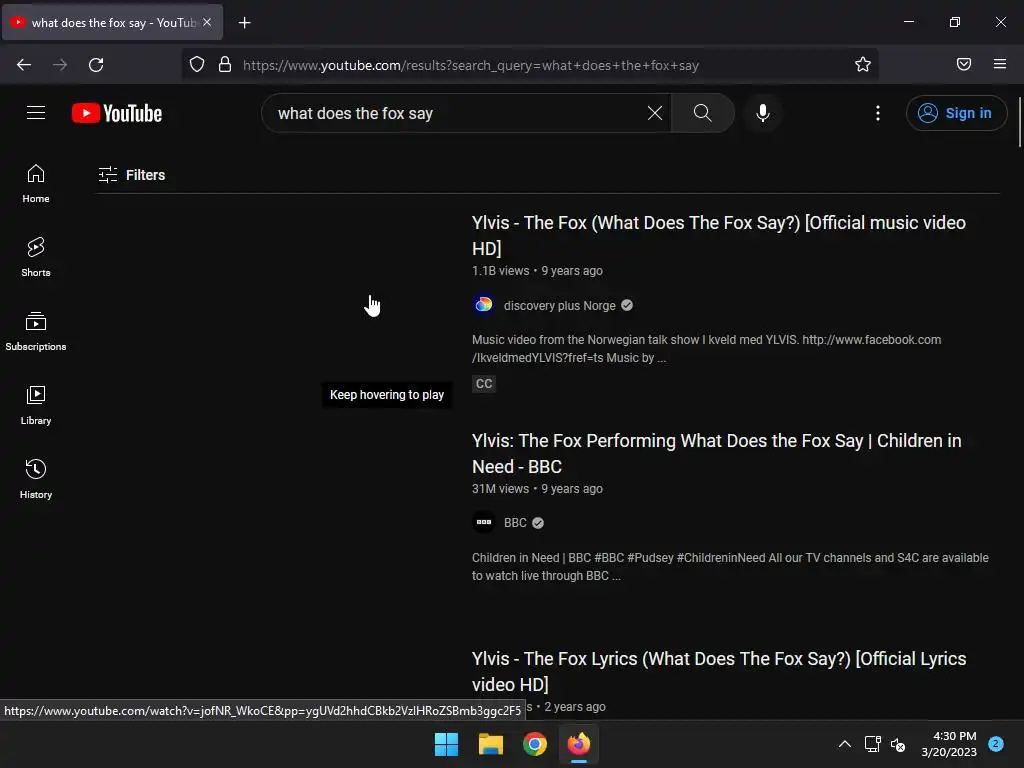This screenshot has height=768, width=1024.
Task: Click the network display tray icon
Action: pyautogui.click(x=872, y=744)
